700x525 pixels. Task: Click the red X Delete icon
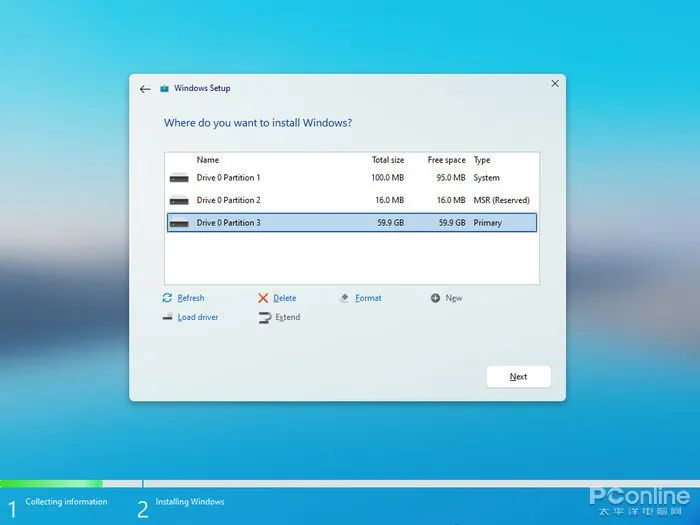point(263,298)
